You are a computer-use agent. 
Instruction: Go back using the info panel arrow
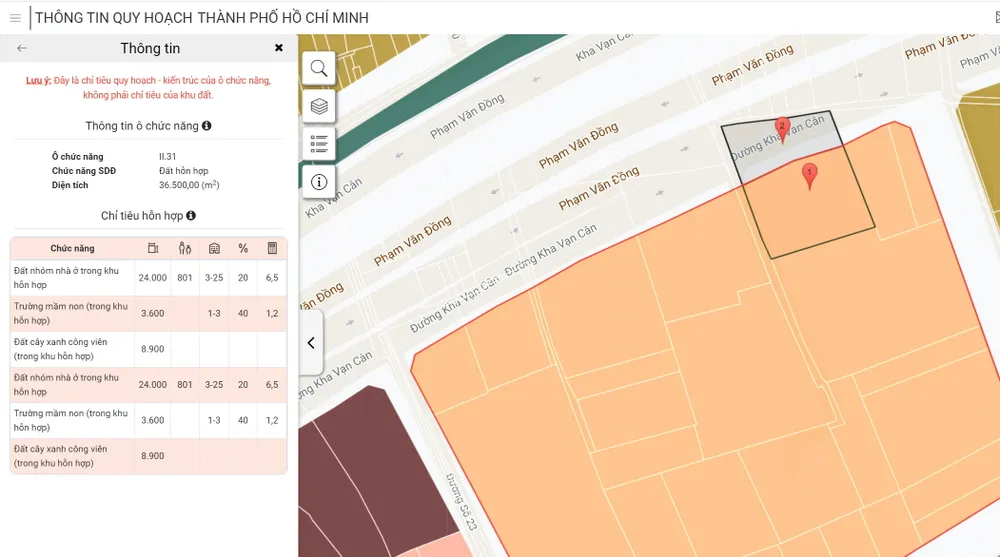click(22, 48)
